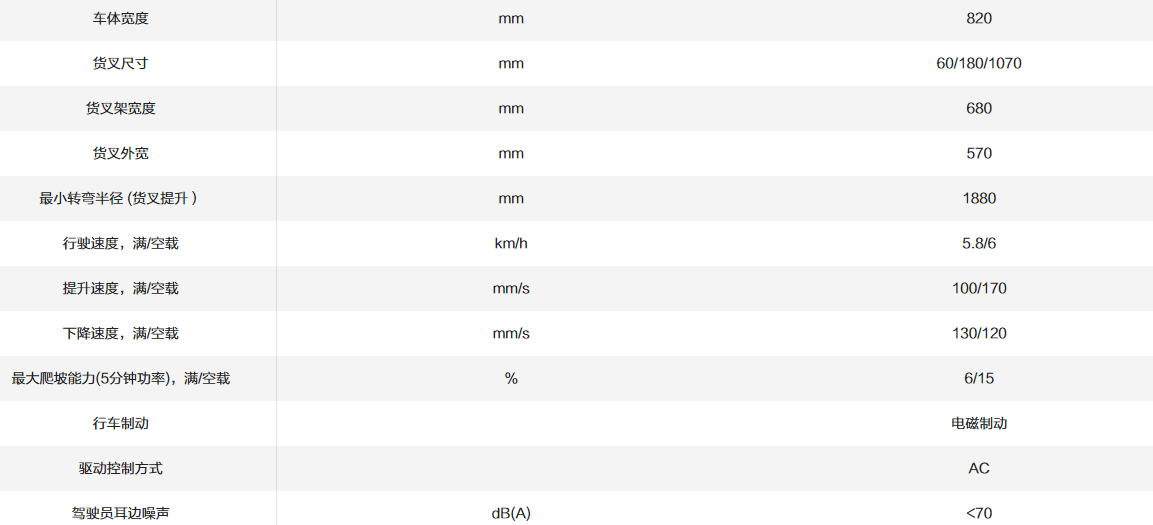The image size is (1153, 525).
Task: Click the 货叉架宽度 row label
Action: 120,108
